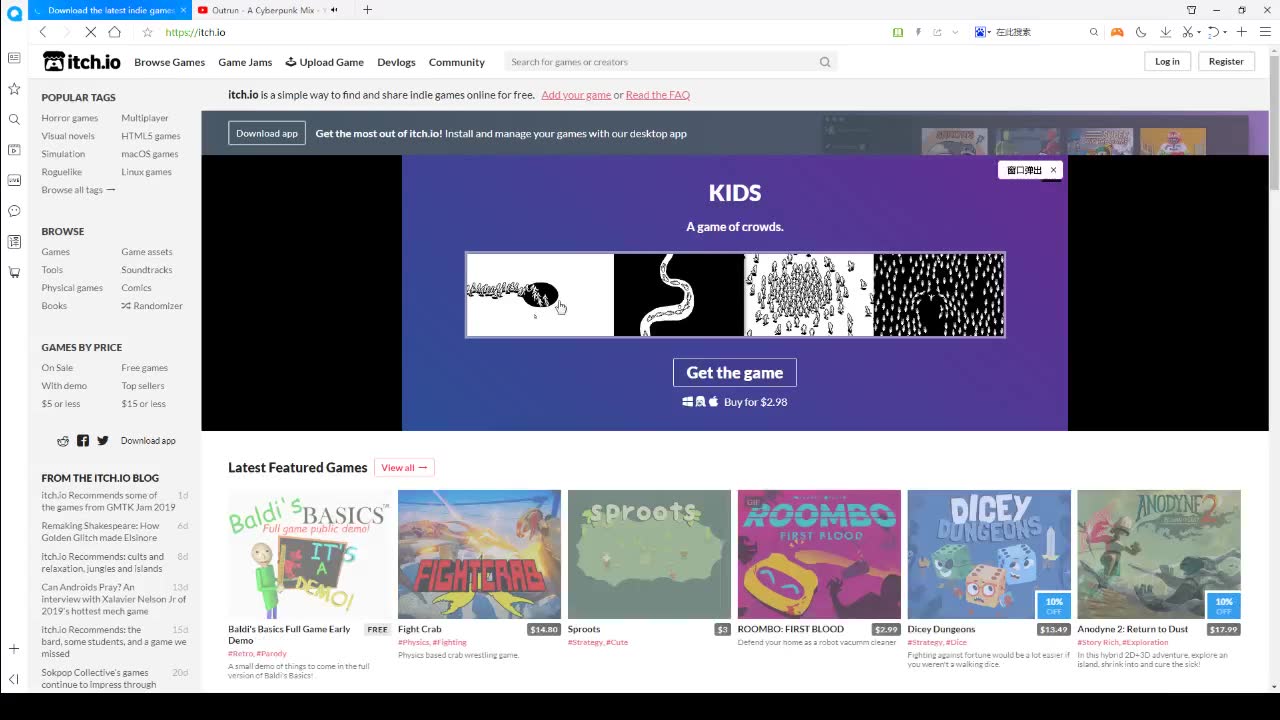
Task: Open the #Retro tag under Baldi's Basics
Action: 240,654
